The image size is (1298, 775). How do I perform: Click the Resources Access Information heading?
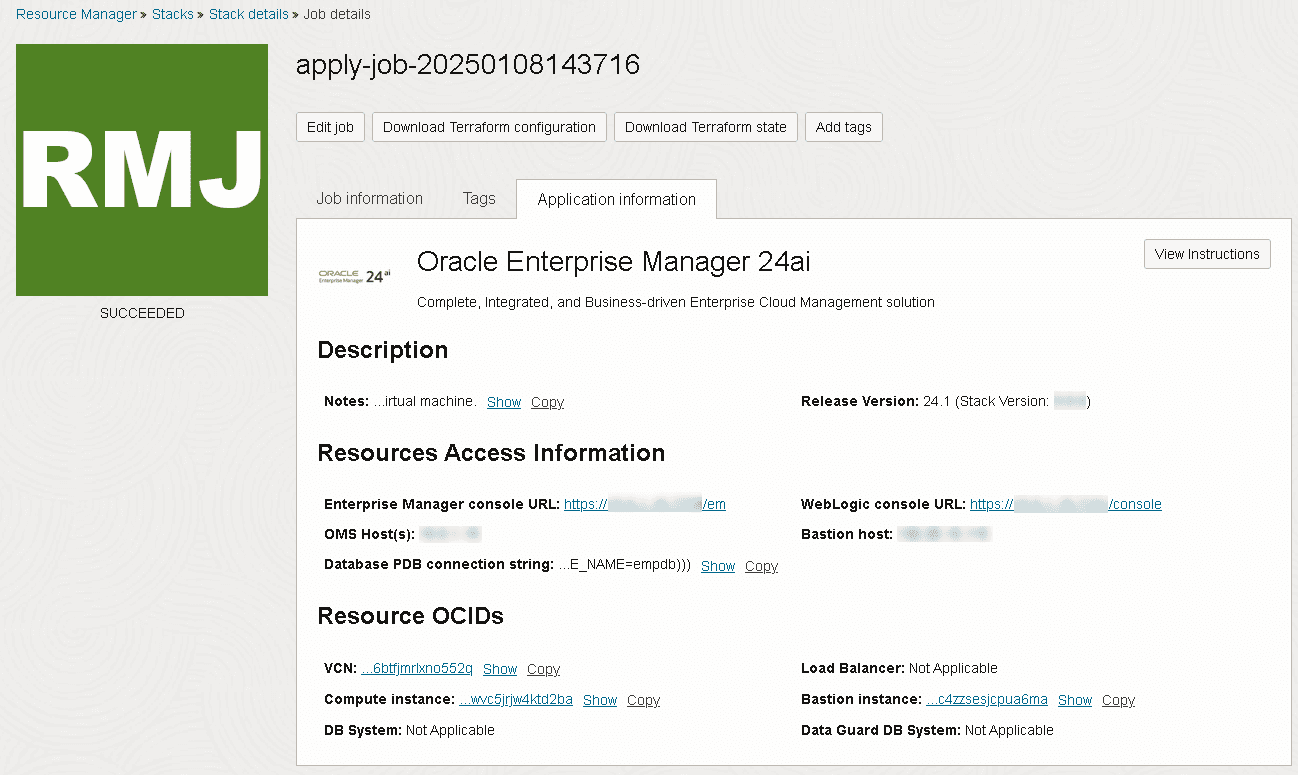point(491,453)
